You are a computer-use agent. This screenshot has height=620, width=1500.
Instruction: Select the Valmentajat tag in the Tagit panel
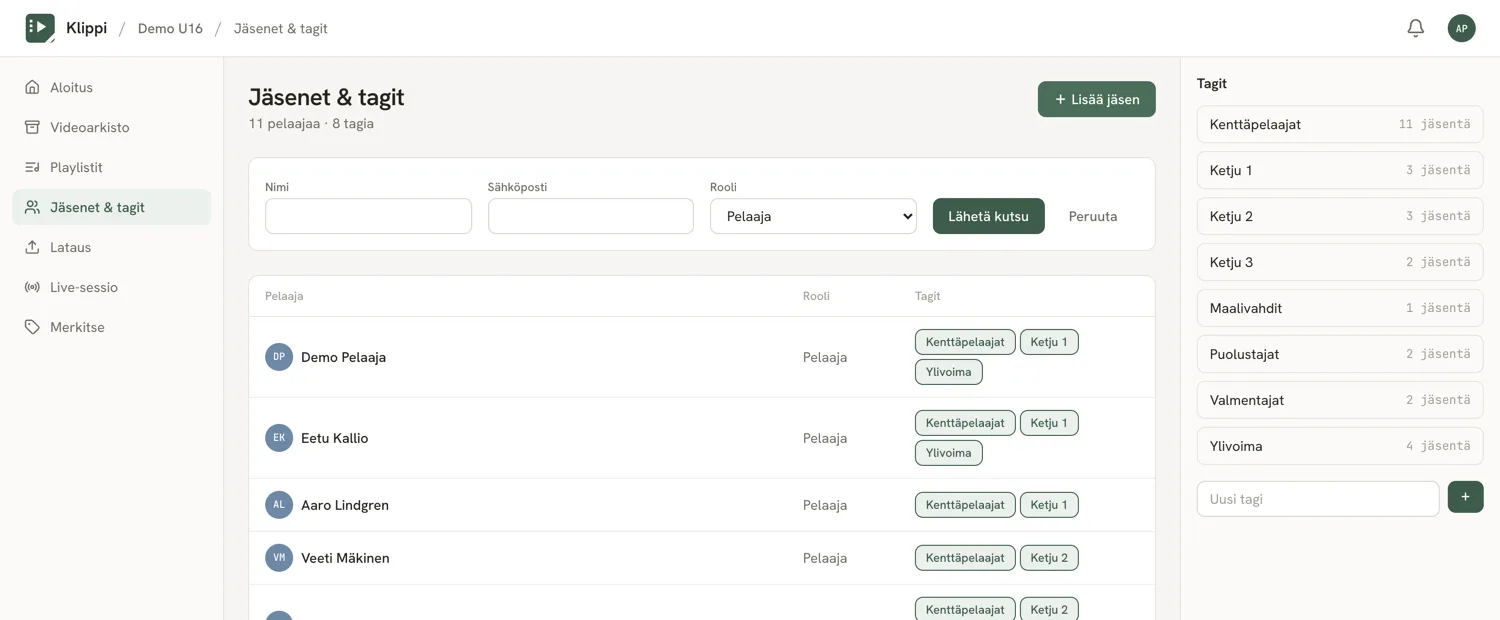click(1340, 400)
